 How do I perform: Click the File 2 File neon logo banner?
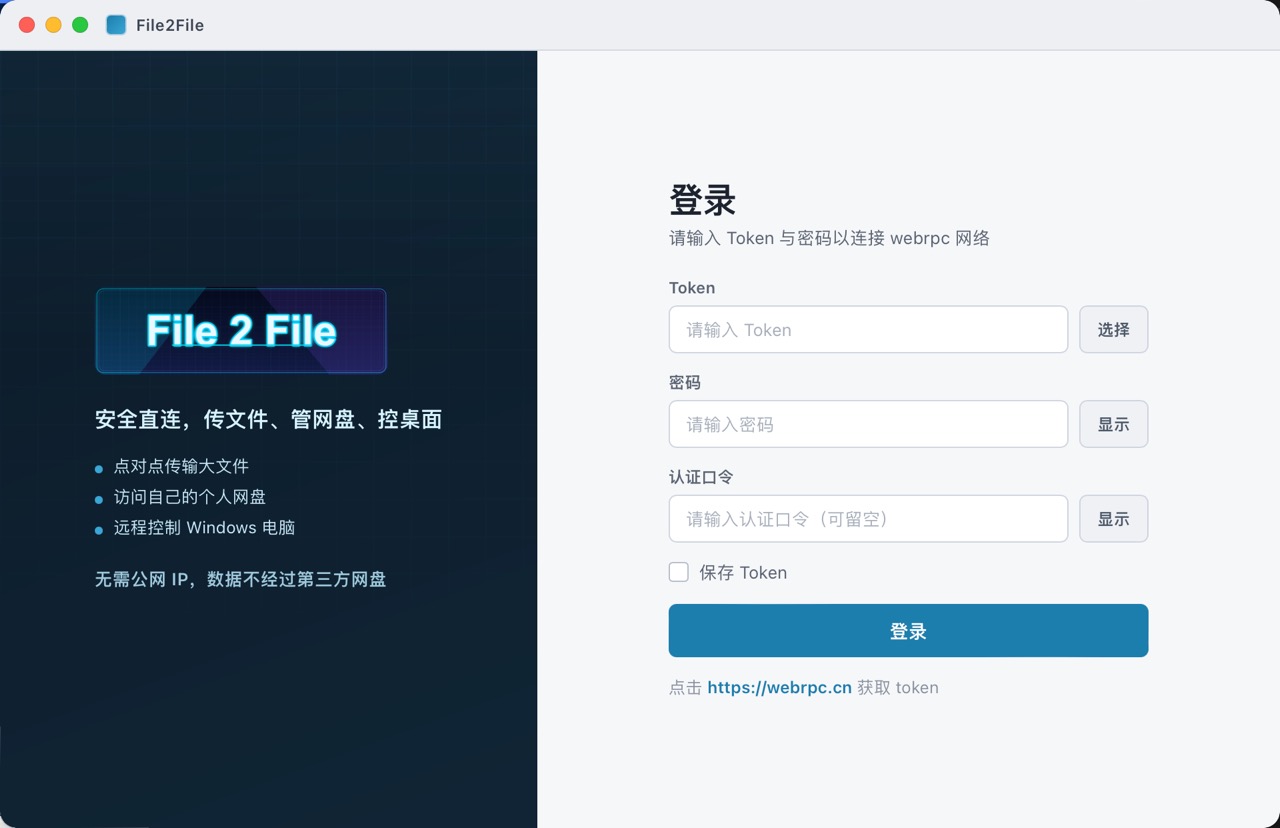[241, 331]
